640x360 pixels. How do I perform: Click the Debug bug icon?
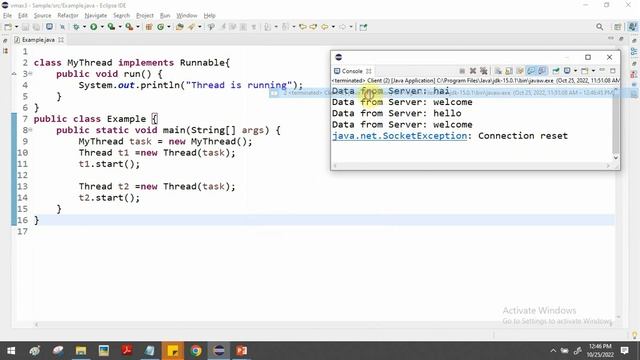[76, 27]
